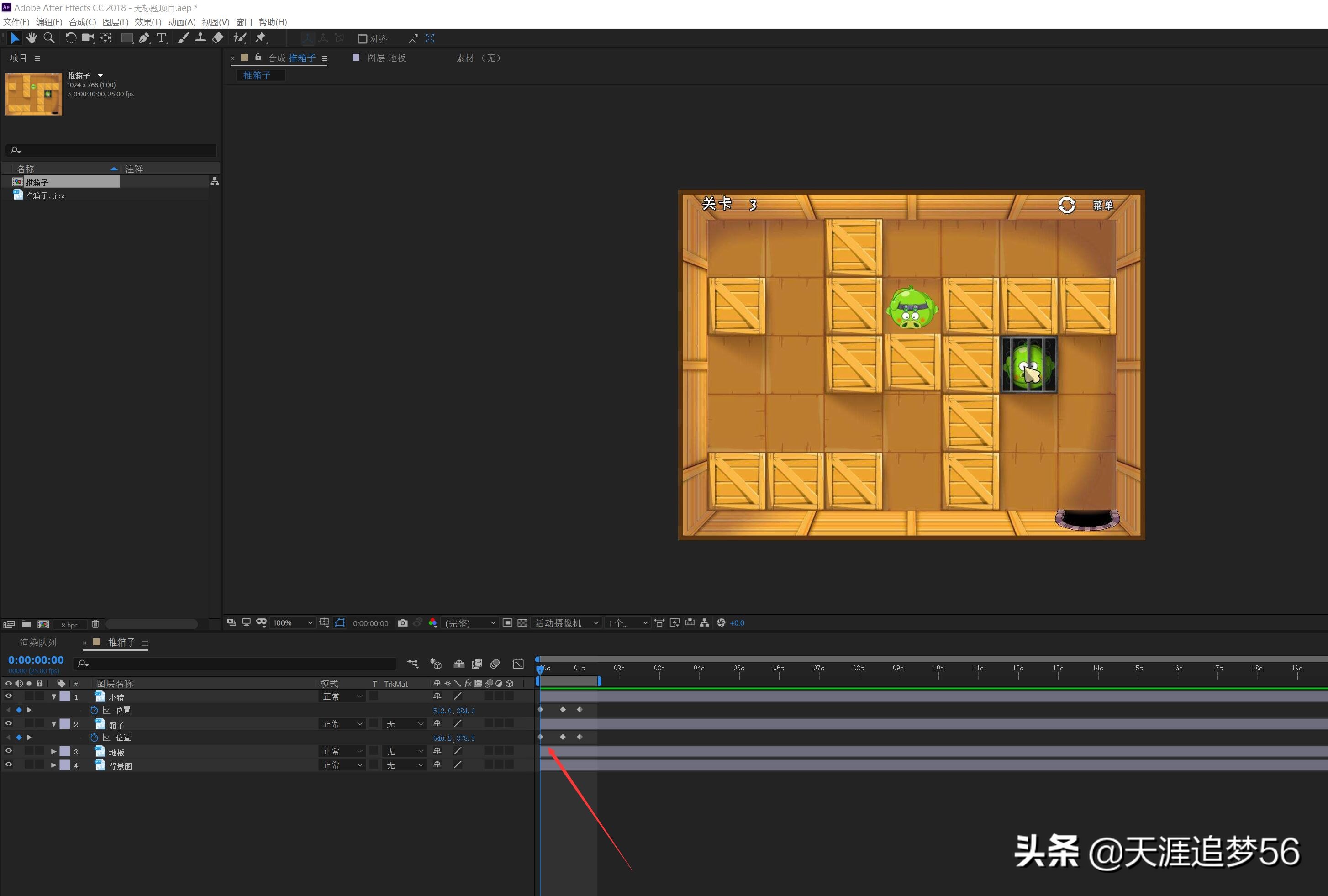Switch to the 渲染队列 tab
The width and height of the screenshot is (1328, 896).
38,642
